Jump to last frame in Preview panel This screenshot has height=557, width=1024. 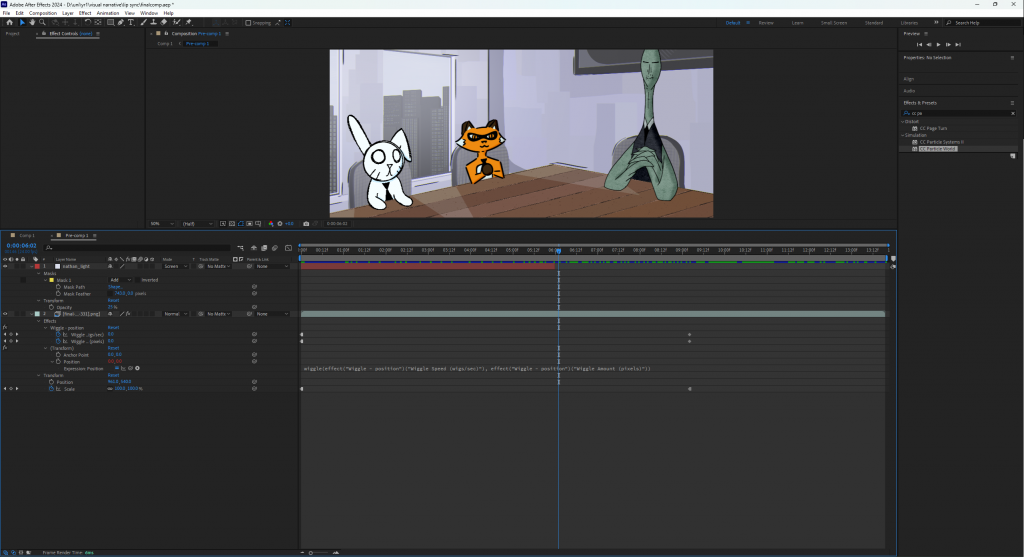(958, 44)
